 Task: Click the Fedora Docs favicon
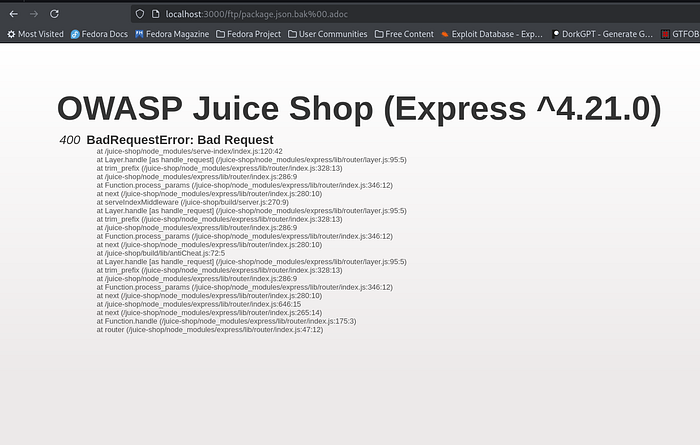75,34
